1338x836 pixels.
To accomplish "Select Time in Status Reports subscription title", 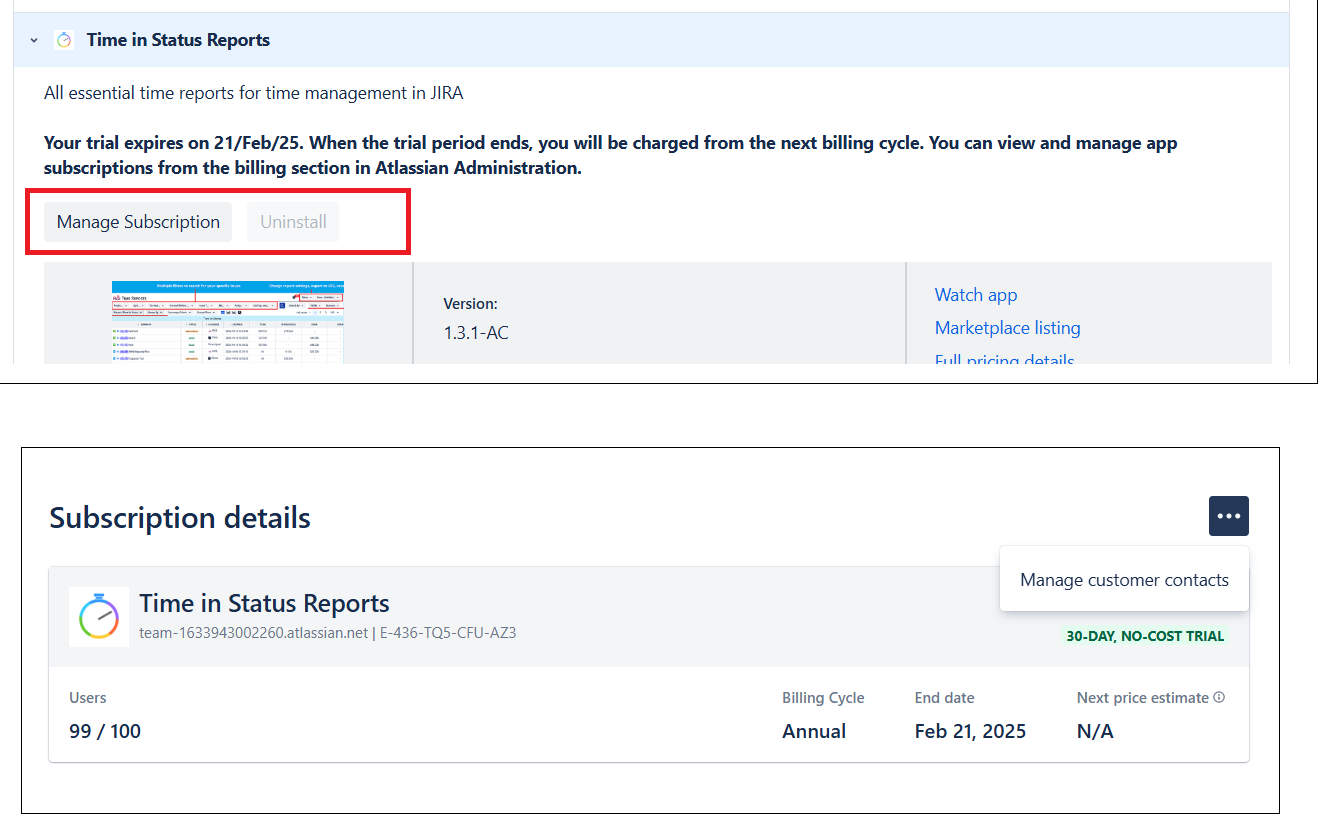I will point(264,604).
